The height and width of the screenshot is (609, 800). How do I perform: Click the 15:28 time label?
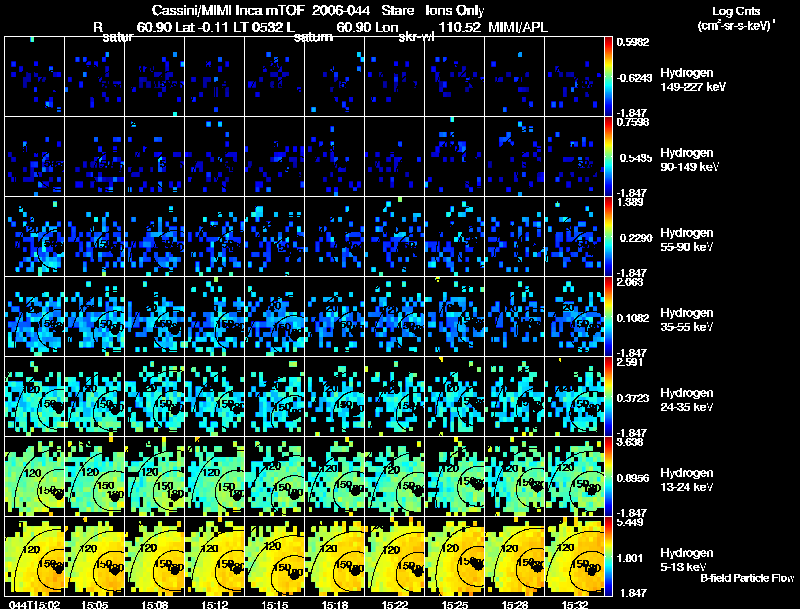(x=515, y=604)
